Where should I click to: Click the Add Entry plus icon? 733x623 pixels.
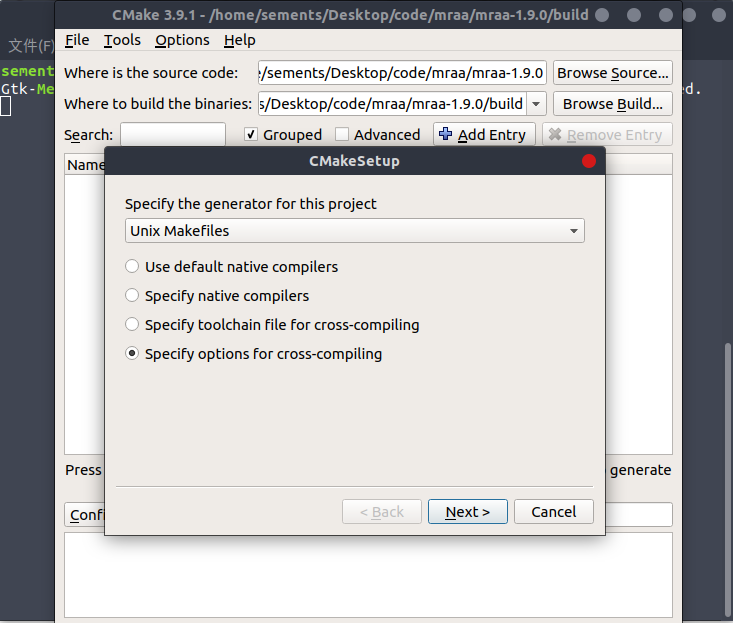click(x=446, y=134)
